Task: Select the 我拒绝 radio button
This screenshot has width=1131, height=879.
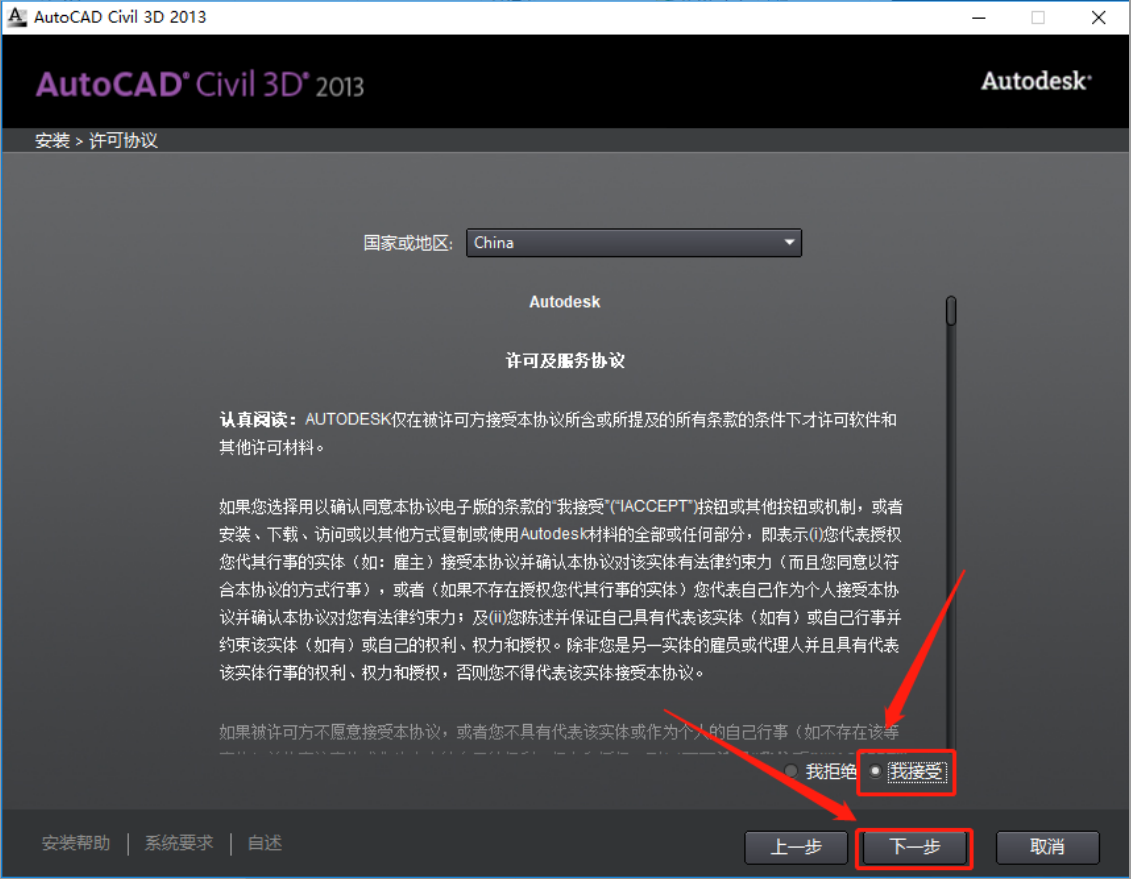Action: [x=792, y=772]
